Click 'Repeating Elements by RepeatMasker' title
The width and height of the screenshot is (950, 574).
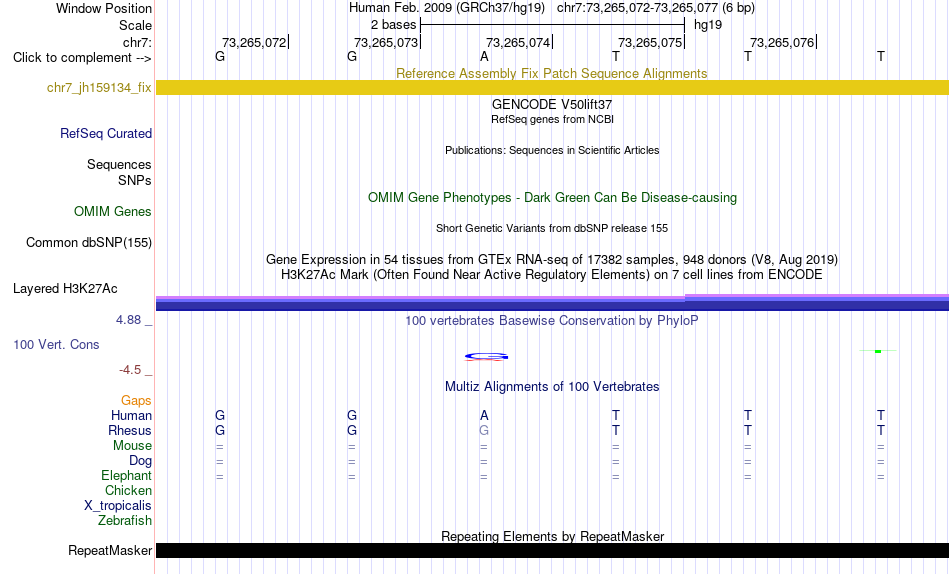coord(553,536)
